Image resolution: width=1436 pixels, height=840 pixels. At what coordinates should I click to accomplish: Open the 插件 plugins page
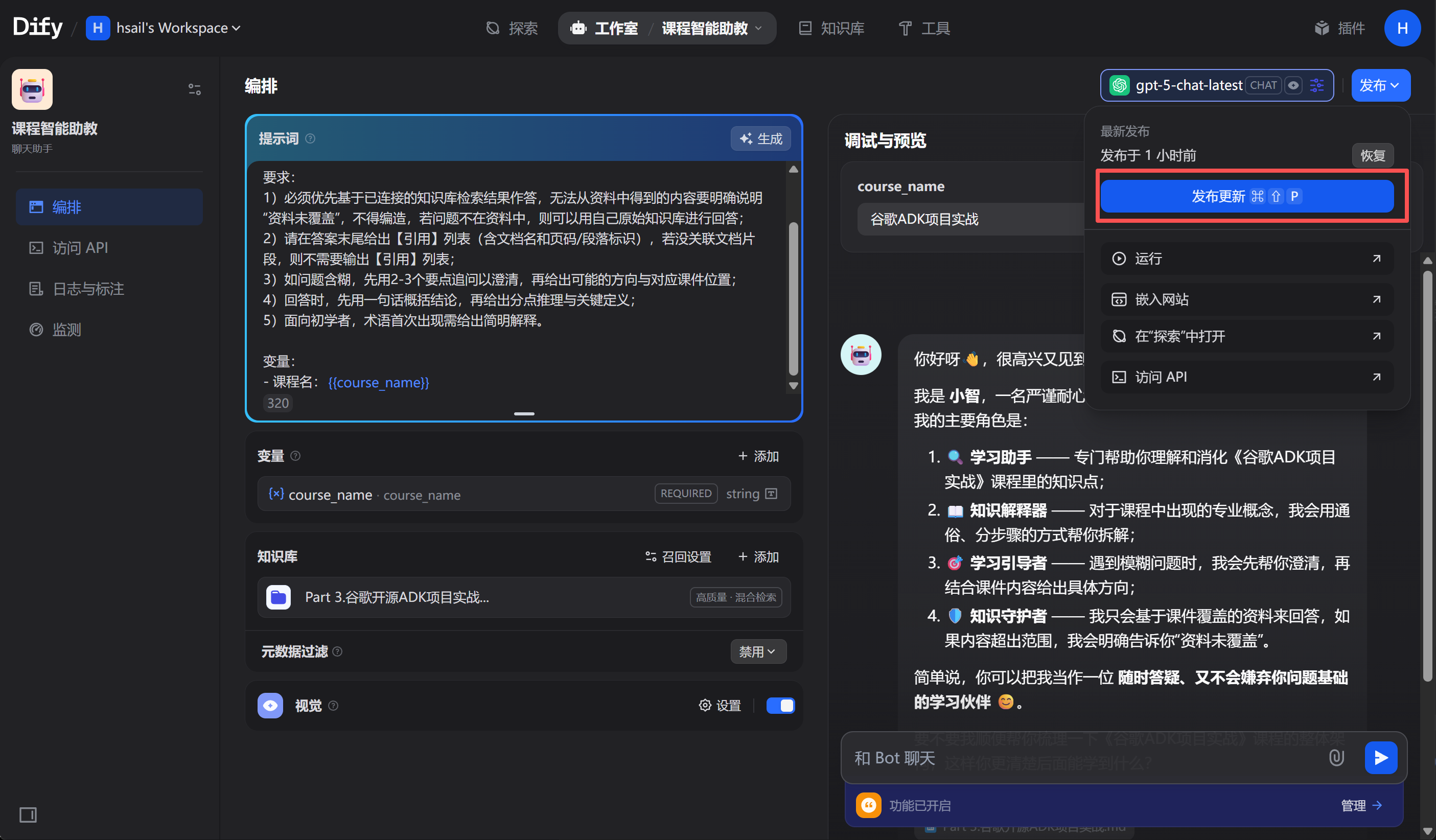point(1340,28)
